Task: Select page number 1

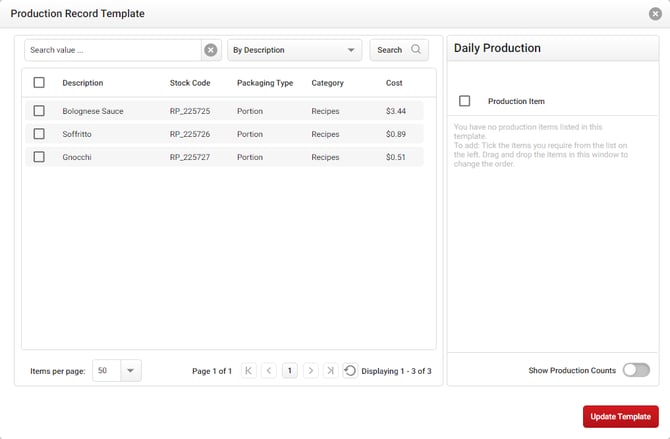Action: (x=290, y=371)
